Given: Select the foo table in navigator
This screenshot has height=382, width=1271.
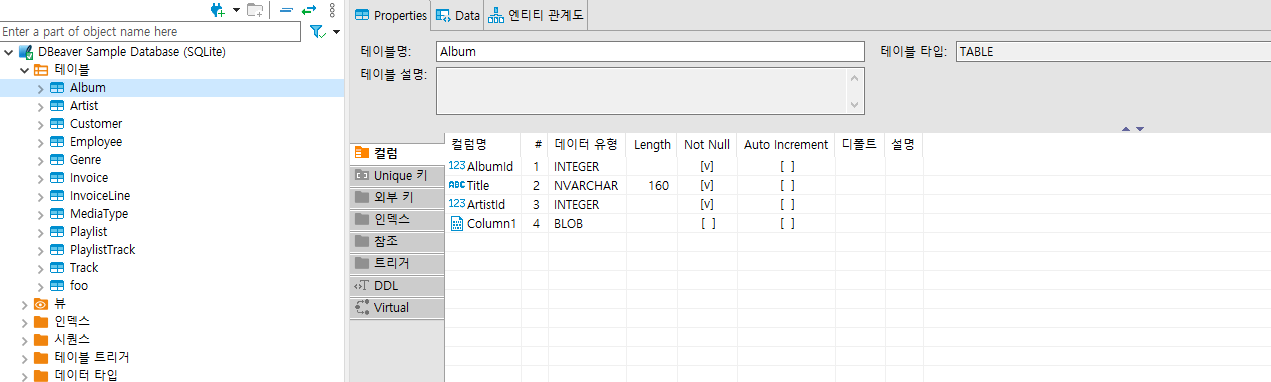Looking at the screenshot, I should [79, 286].
